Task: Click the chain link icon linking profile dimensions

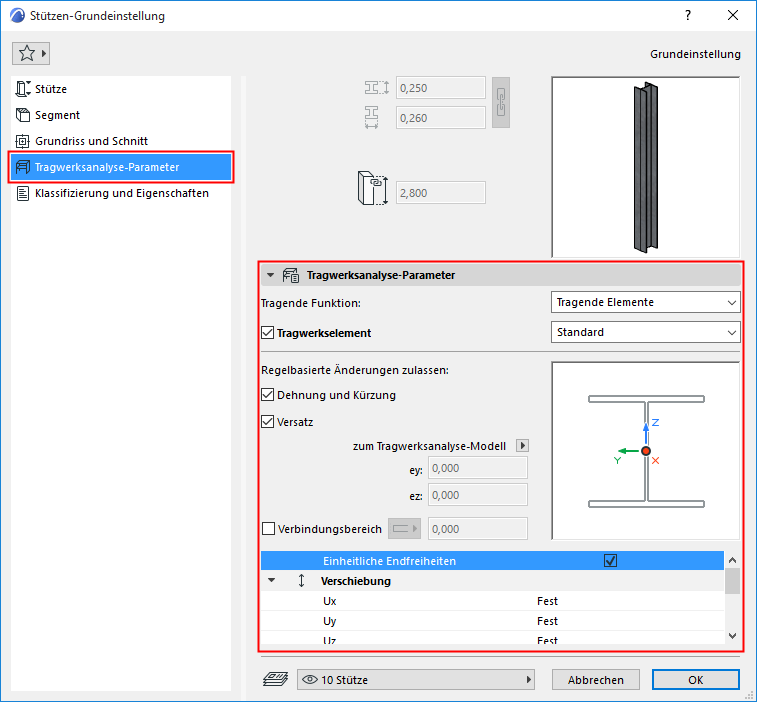Action: 501,102
